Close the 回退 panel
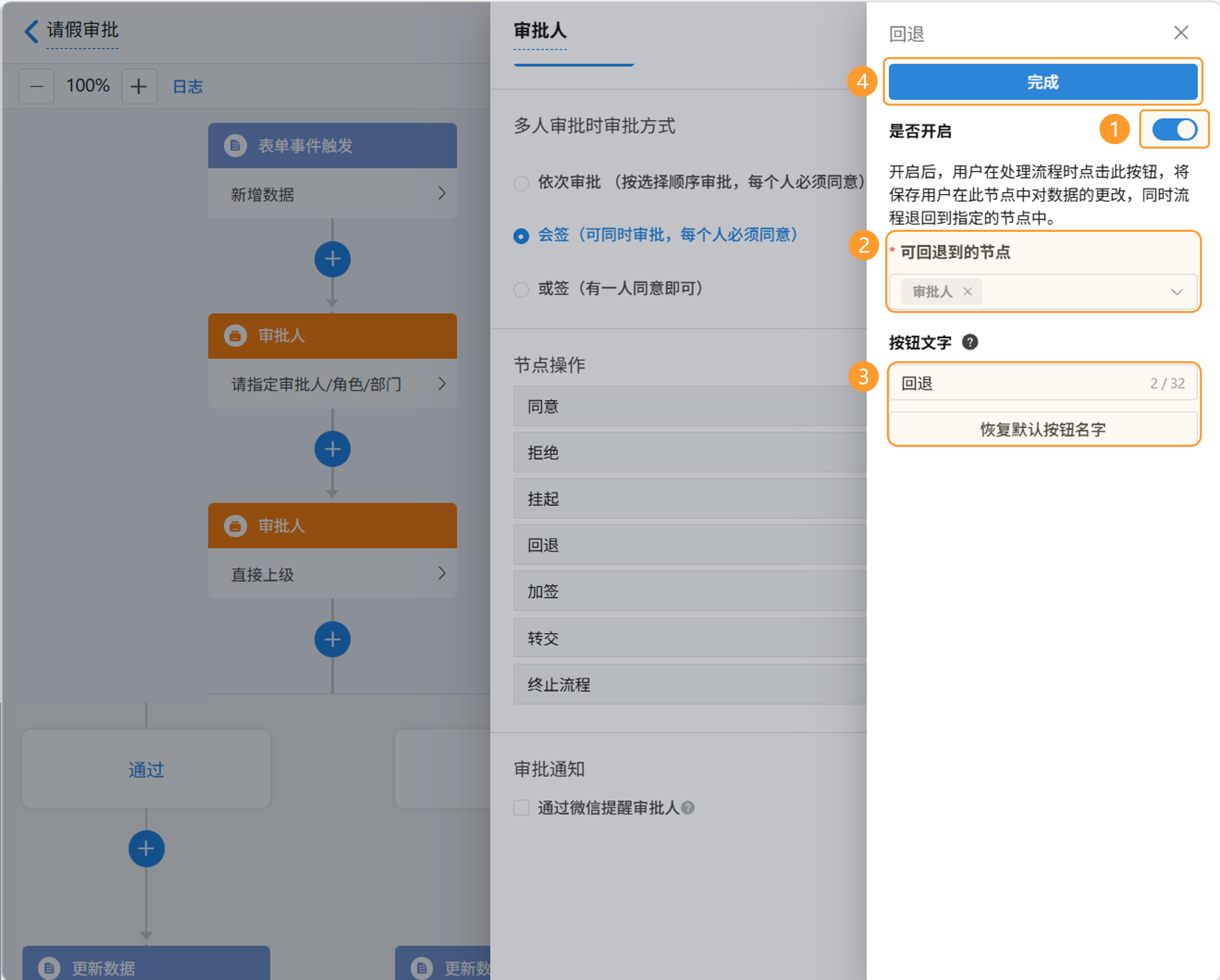The image size is (1220, 980). tap(1181, 33)
